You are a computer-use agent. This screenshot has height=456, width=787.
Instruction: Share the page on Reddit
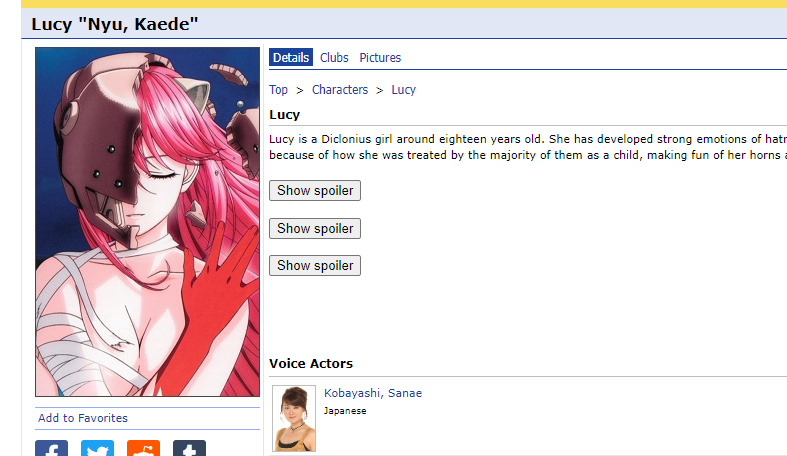tap(144, 448)
